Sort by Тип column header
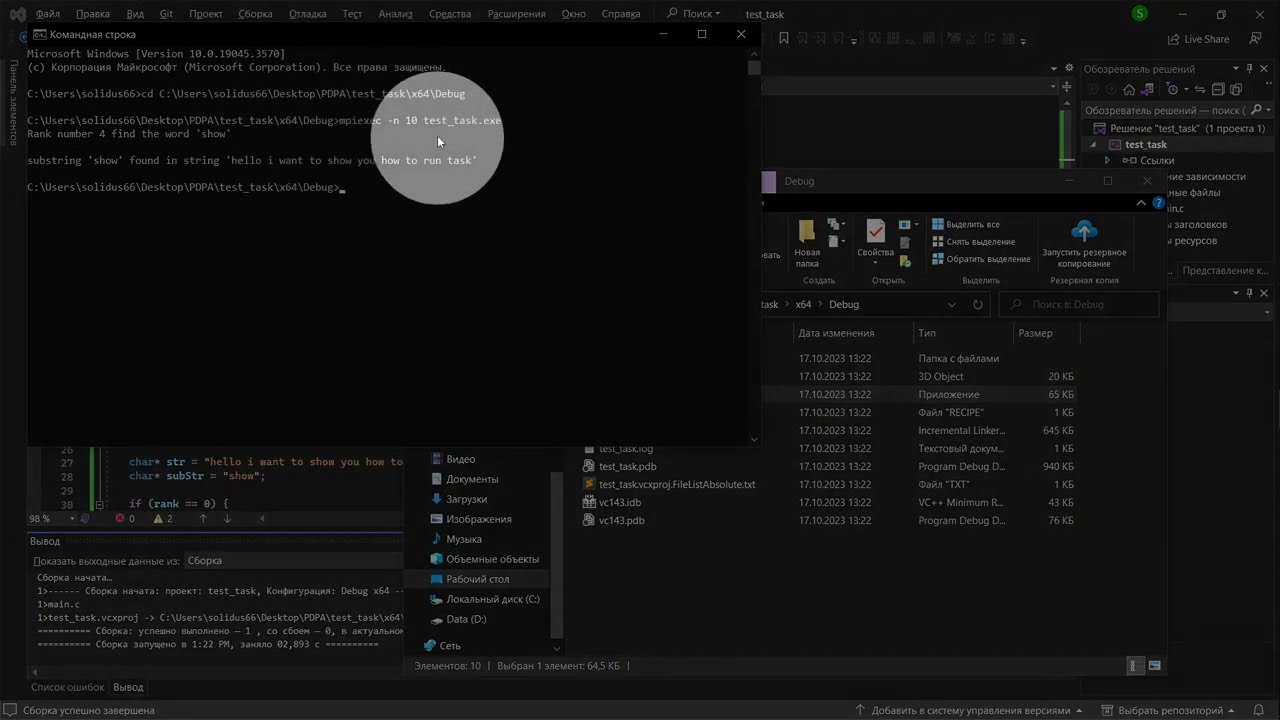Screen dimensions: 1280x720 [x=927, y=333]
